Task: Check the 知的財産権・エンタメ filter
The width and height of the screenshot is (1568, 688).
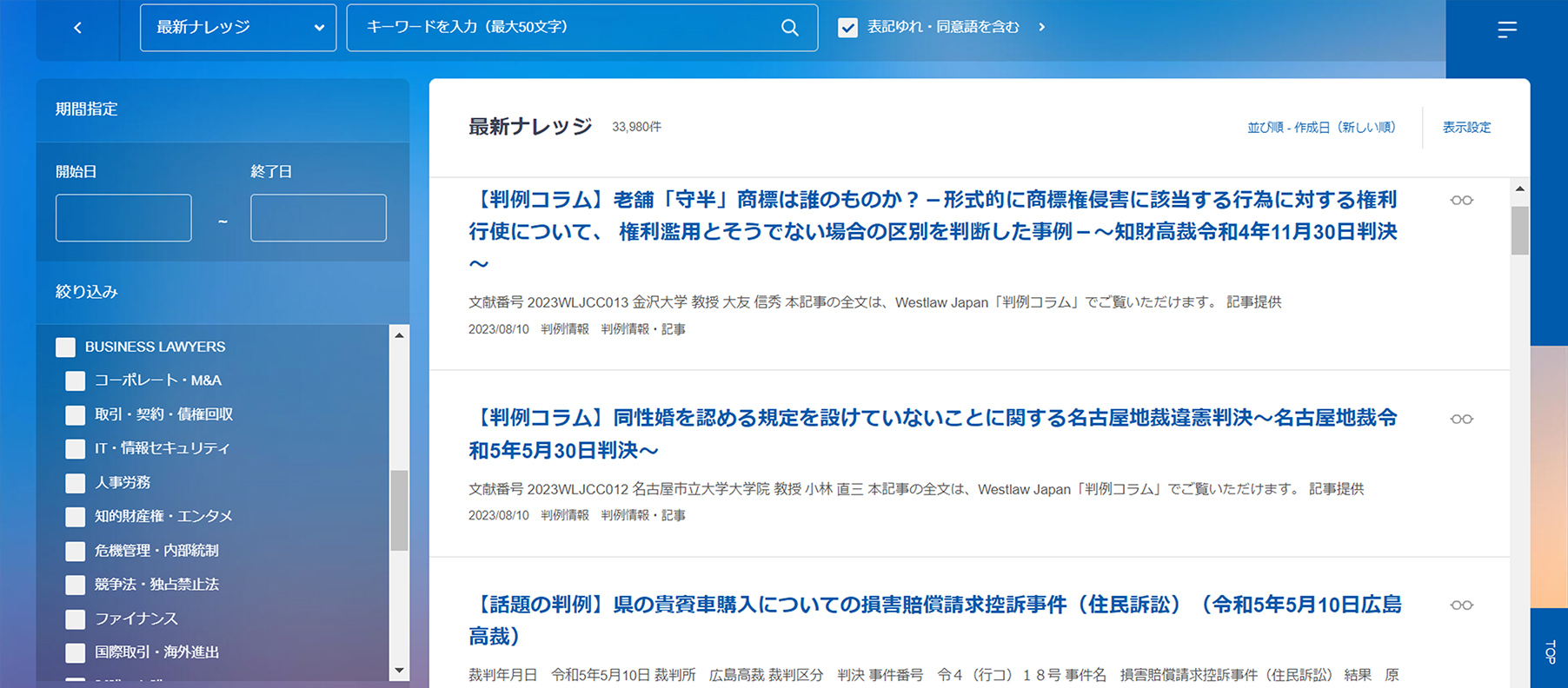Action: (x=76, y=517)
